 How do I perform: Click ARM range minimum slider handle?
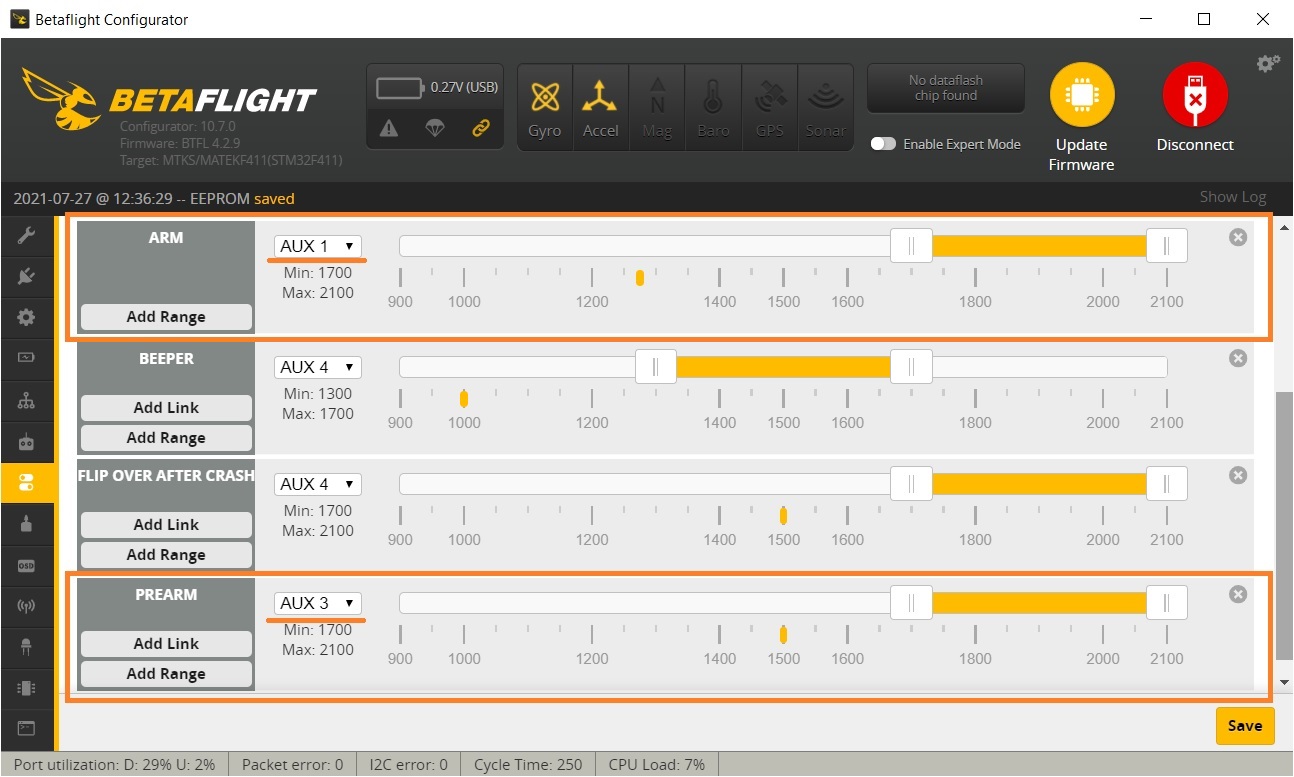[911, 246]
